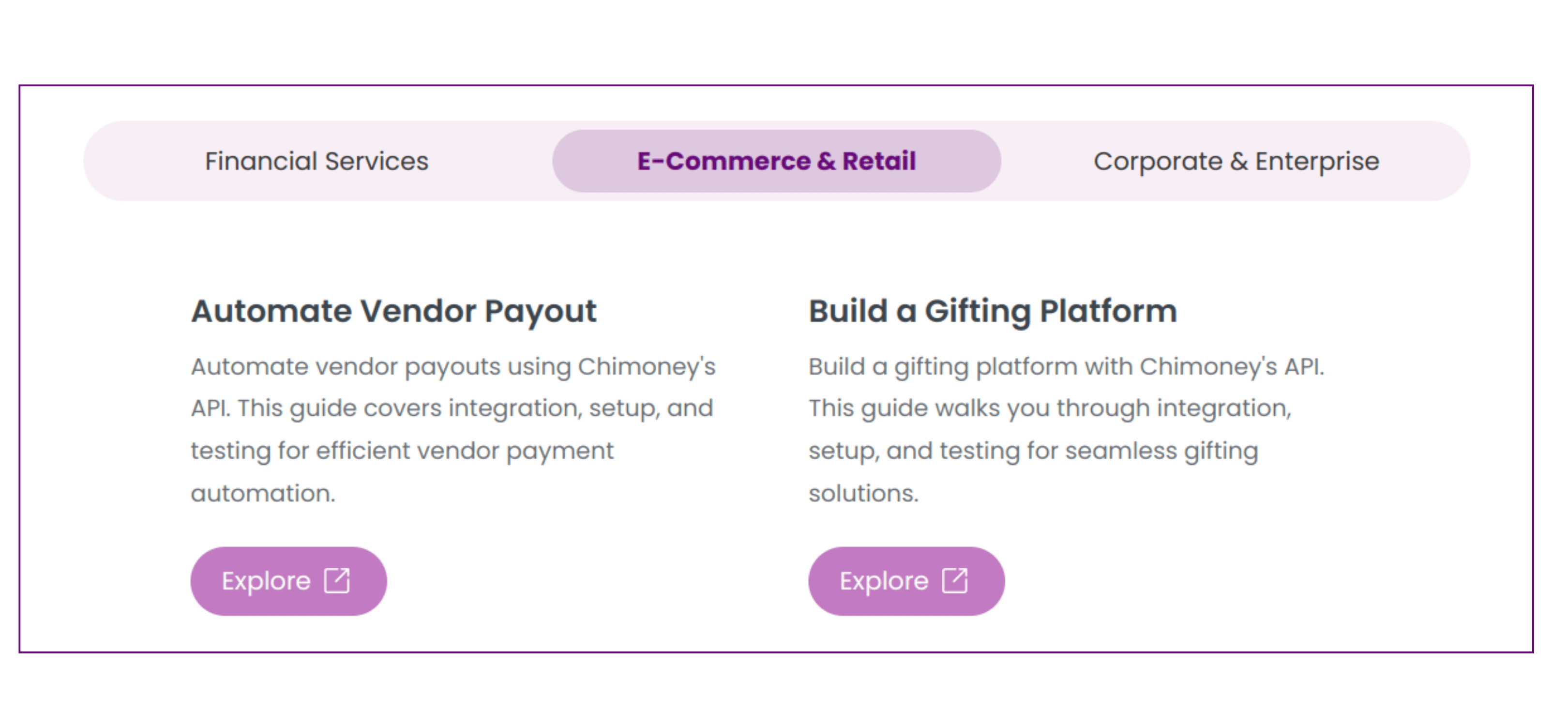Click the word "Vendor" in the left heading
This screenshot has width=1568, height=726.
418,311
